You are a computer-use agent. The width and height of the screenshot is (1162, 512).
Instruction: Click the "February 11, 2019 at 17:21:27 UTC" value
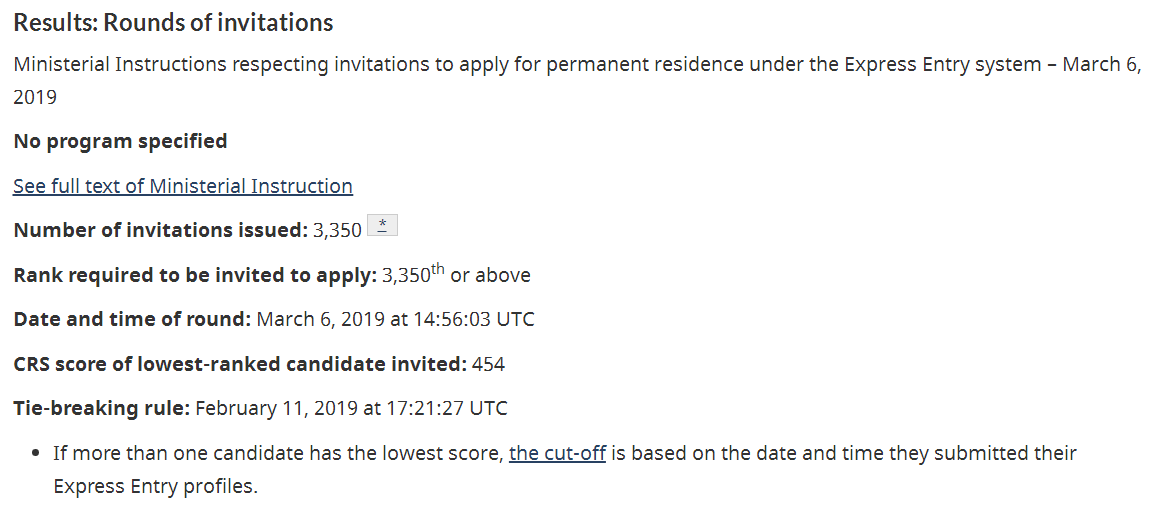(x=351, y=408)
